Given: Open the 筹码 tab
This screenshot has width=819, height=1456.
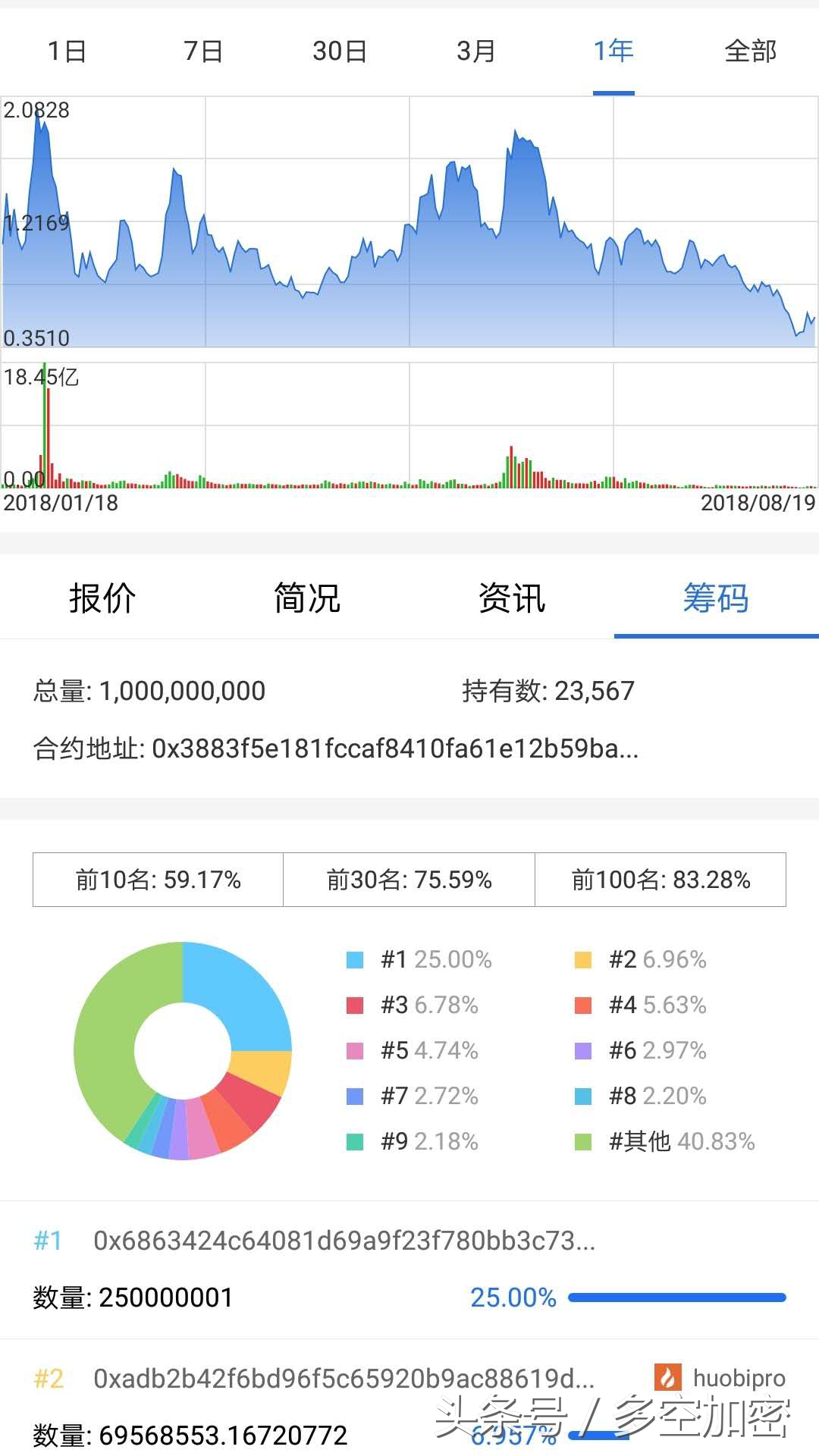Looking at the screenshot, I should pos(716,598).
